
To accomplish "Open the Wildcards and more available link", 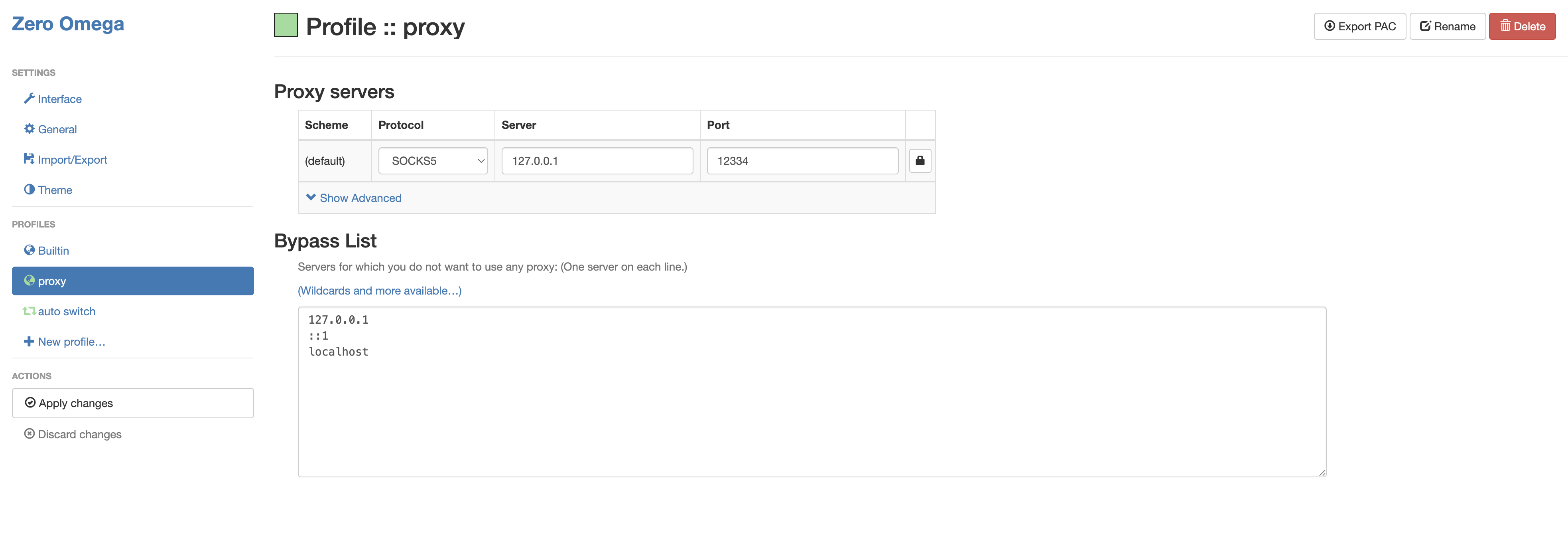I will coord(378,291).
